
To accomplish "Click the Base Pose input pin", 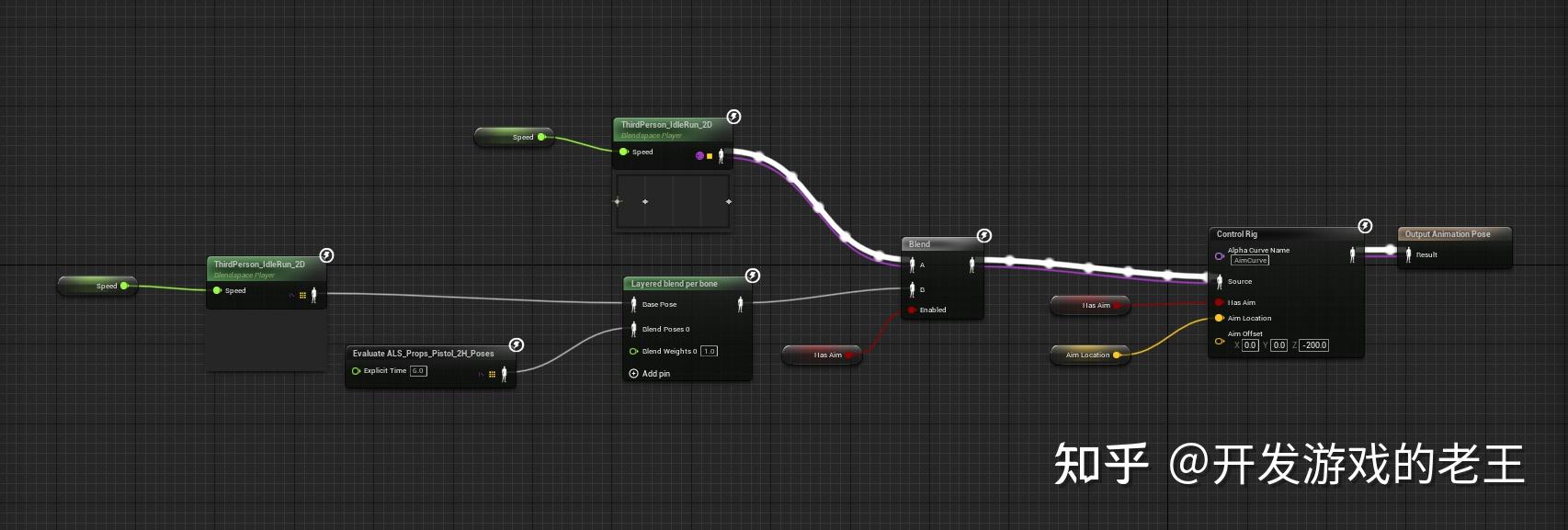I will [633, 304].
